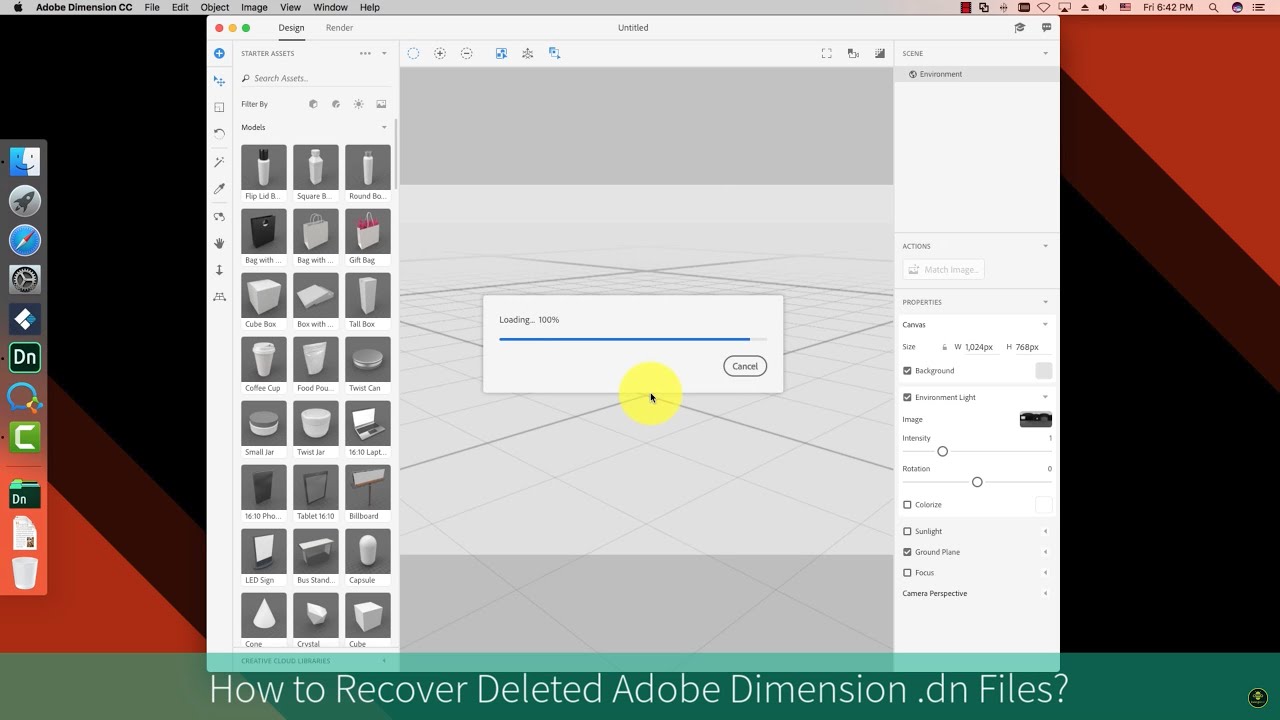Select the Pan hand tool

tap(219, 243)
